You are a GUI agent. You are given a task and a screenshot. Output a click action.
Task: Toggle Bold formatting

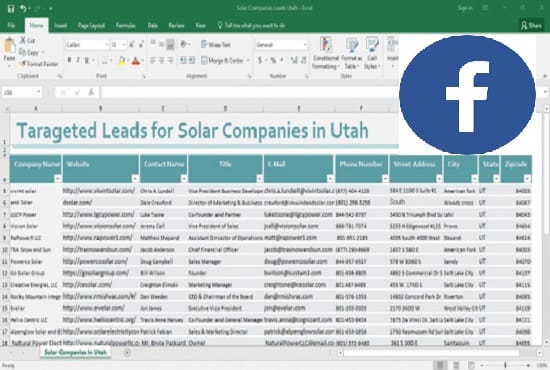[x=69, y=60]
